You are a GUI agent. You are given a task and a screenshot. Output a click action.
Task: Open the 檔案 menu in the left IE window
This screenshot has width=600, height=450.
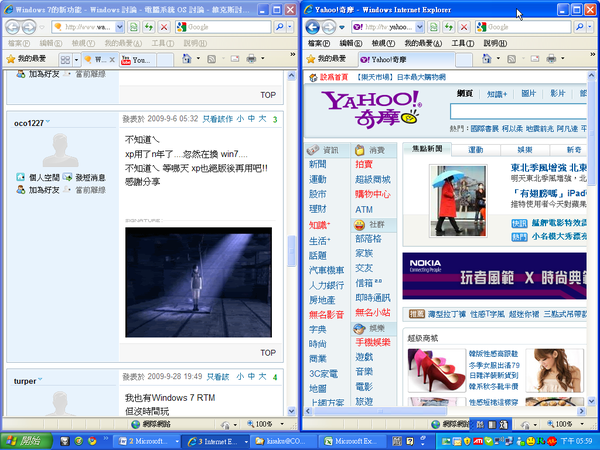click(19, 43)
